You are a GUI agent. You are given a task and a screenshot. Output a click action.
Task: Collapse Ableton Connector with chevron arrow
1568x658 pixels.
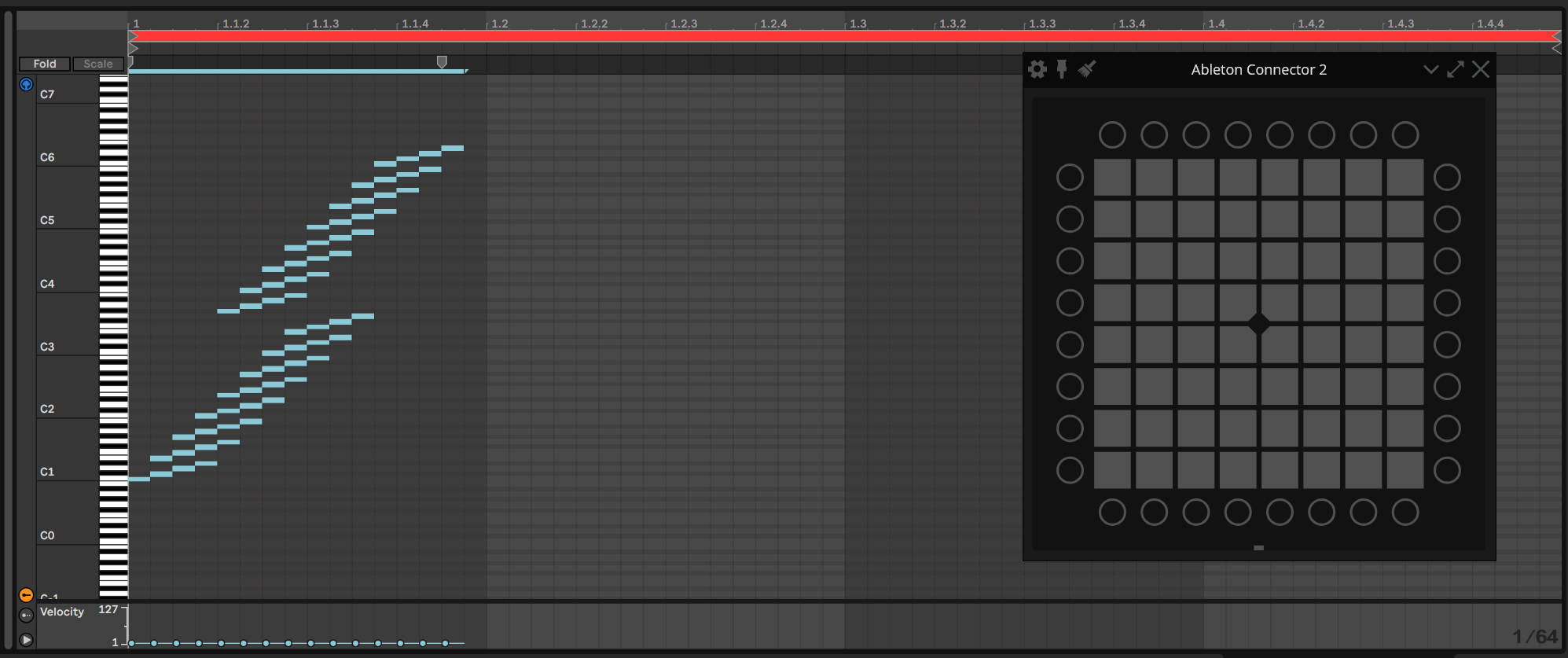pyautogui.click(x=1430, y=69)
